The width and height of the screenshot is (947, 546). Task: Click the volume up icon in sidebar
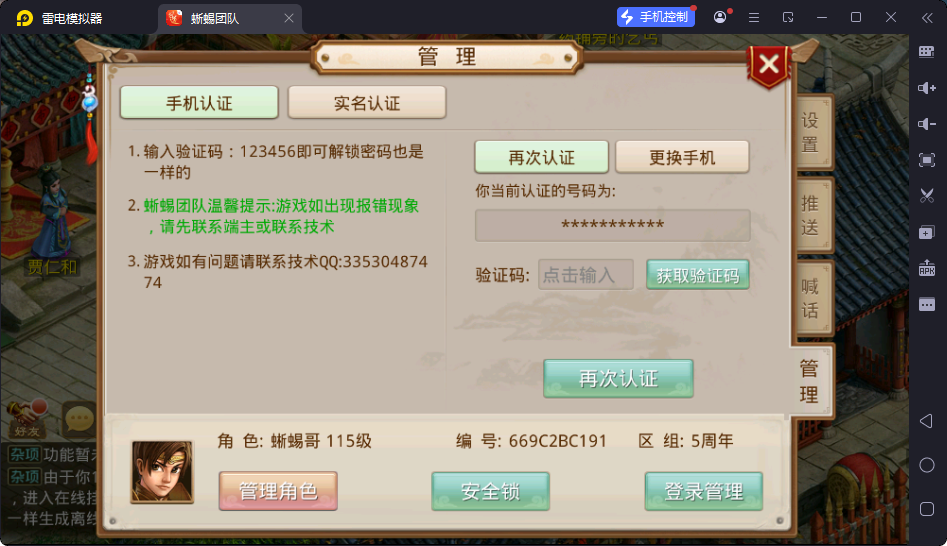pyautogui.click(x=926, y=88)
